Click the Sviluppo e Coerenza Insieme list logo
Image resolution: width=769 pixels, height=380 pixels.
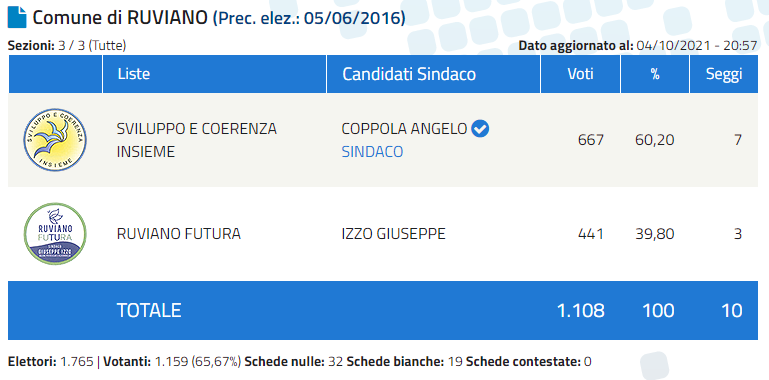click(55, 140)
